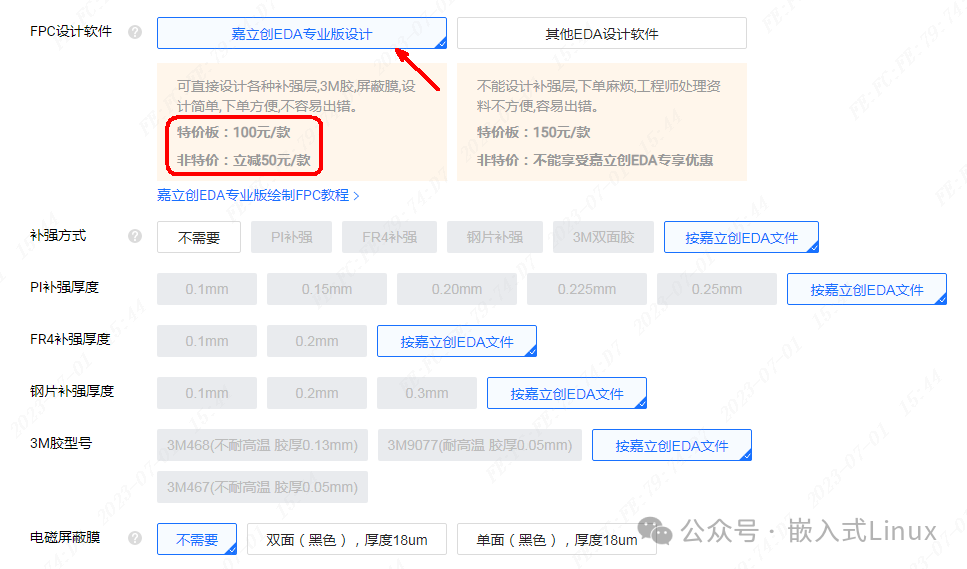Pick 0.2mm FR4补强厚度

click(x=316, y=341)
